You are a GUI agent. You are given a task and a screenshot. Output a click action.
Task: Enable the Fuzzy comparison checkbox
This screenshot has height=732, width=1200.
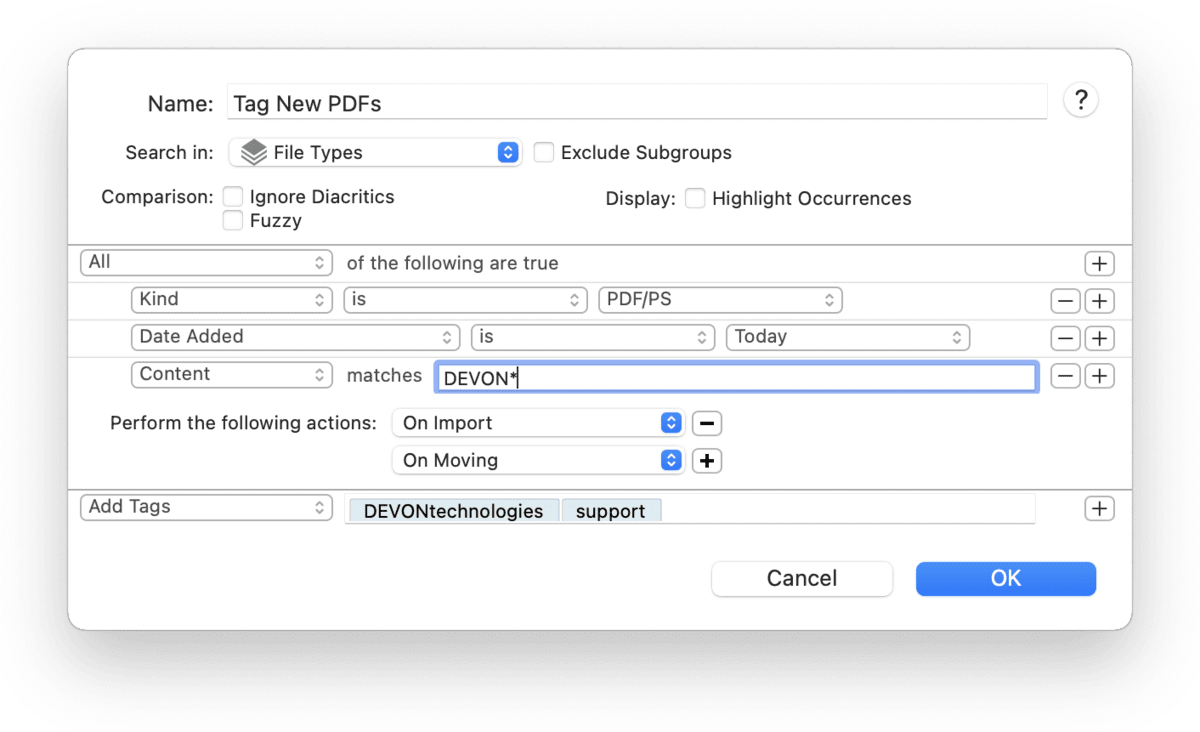coord(233,221)
